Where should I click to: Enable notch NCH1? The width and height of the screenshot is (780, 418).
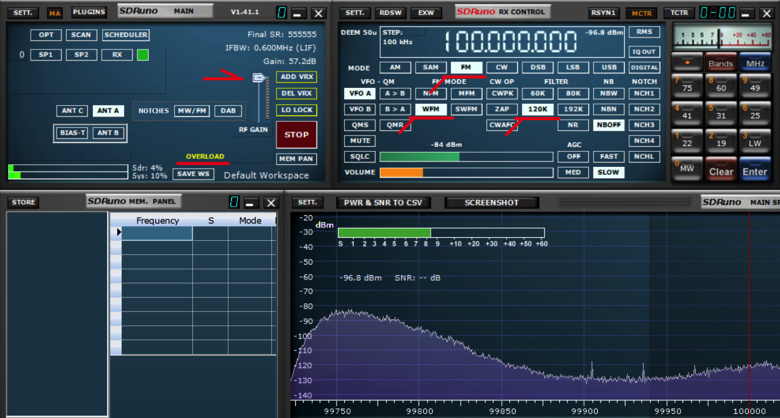645,94
